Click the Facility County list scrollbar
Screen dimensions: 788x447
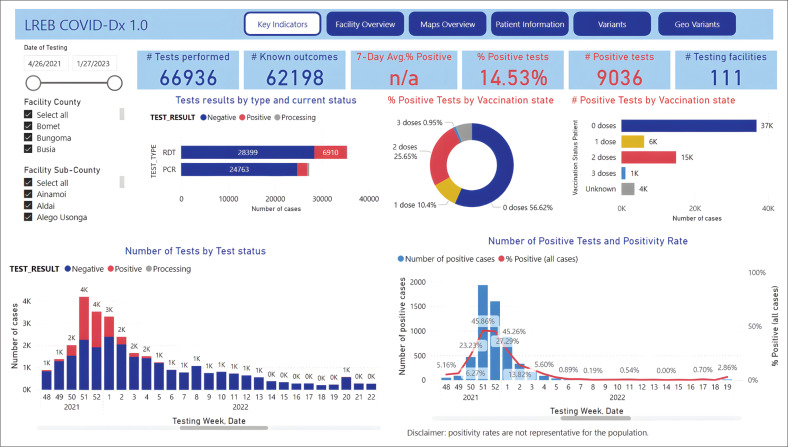click(x=123, y=115)
